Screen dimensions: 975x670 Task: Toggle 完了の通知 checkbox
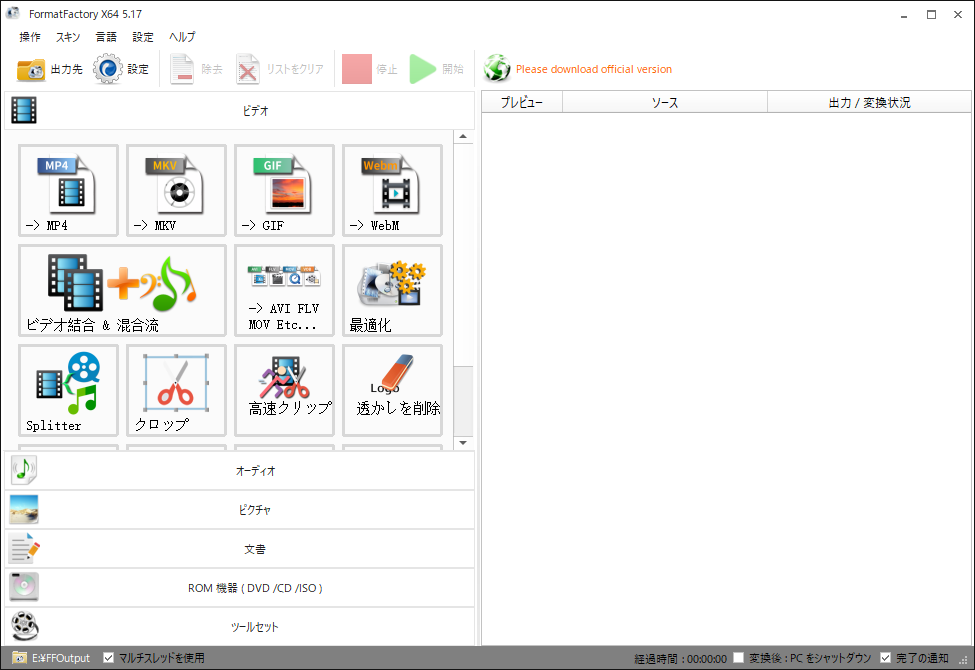(885, 658)
